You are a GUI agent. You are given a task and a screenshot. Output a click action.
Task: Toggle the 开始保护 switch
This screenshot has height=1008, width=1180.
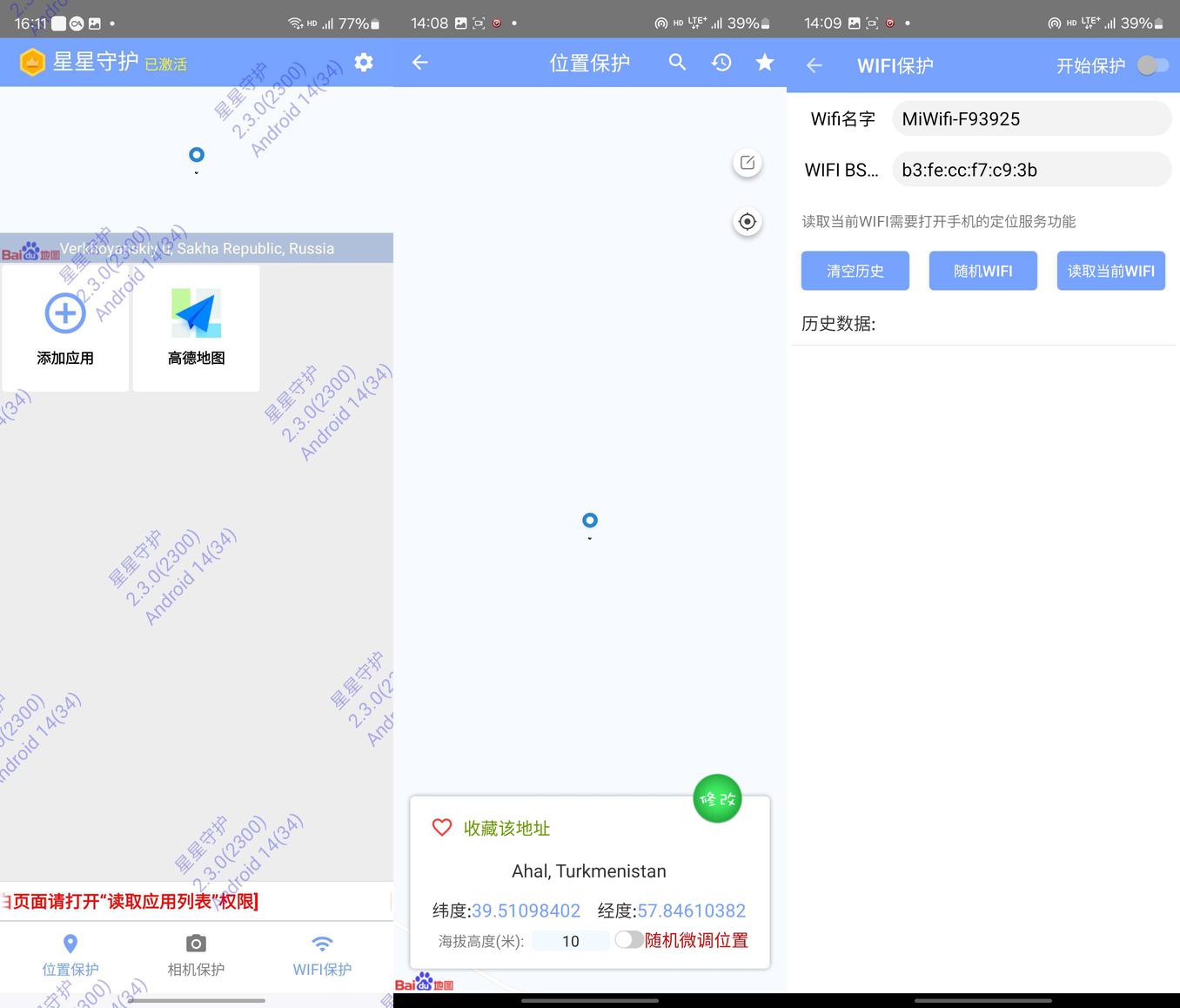[x=1152, y=65]
